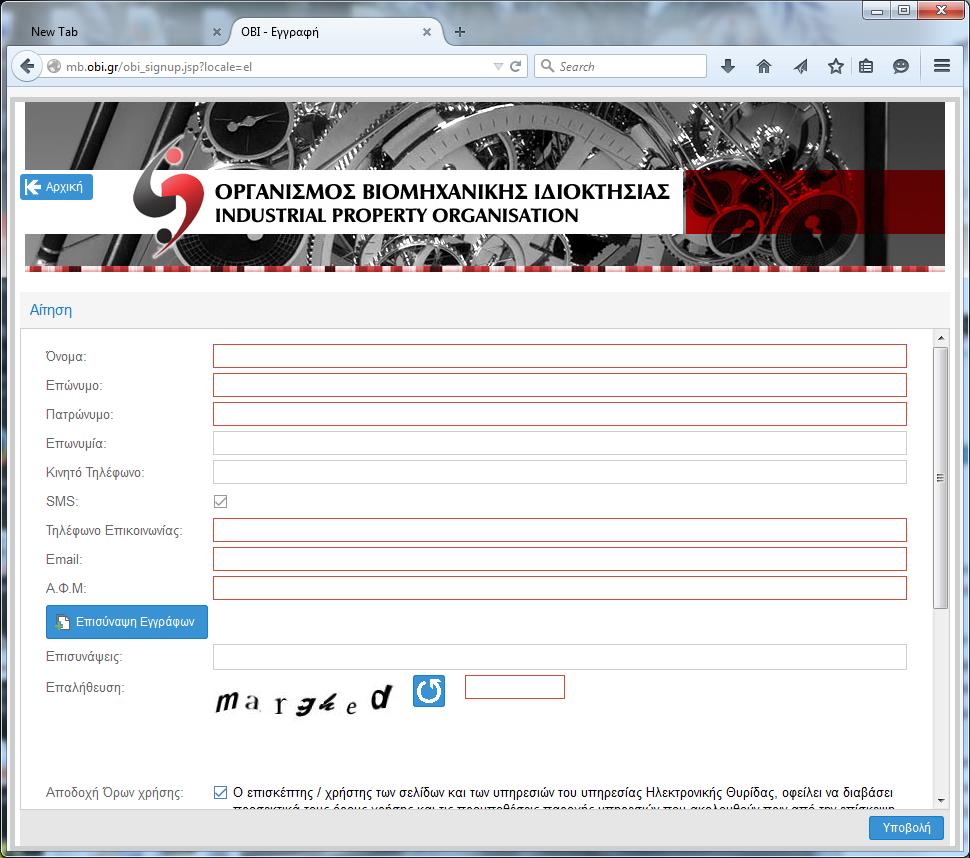970x858 pixels.
Task: Click the Αρχική home button
Action: point(56,187)
